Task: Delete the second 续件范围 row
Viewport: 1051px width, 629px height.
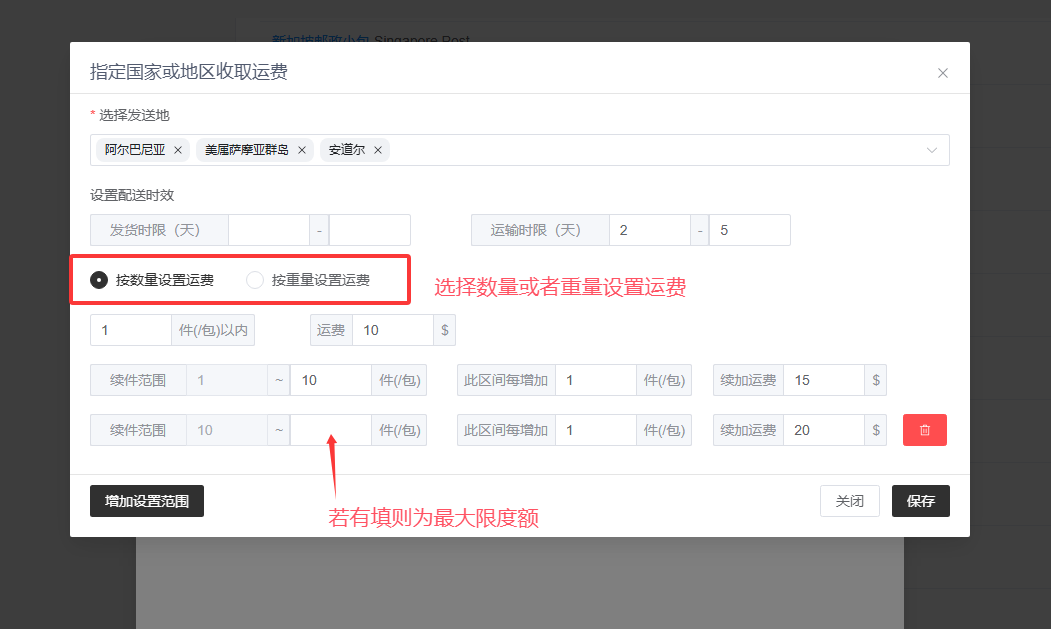Action: coord(924,430)
